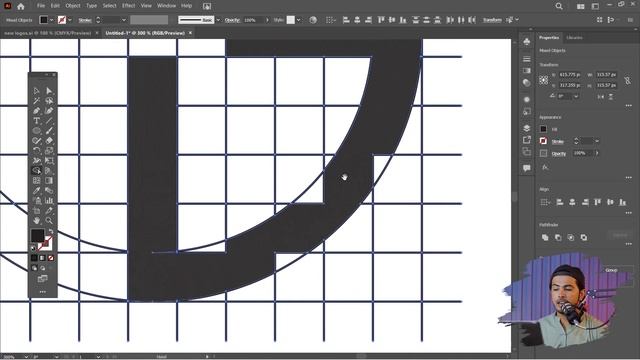Set paint mode to None

(51, 258)
